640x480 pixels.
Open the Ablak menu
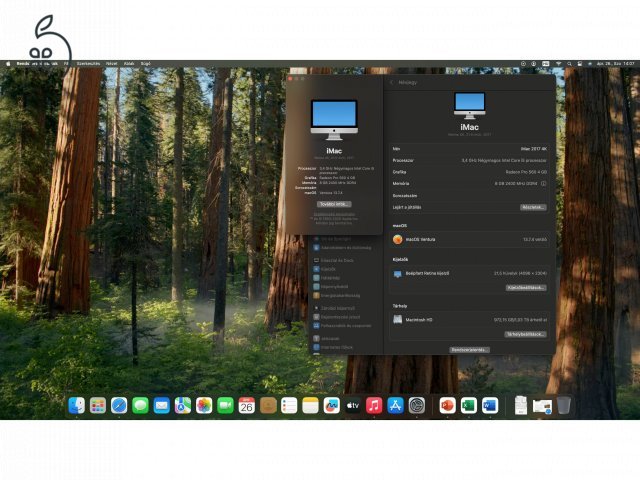129,64
